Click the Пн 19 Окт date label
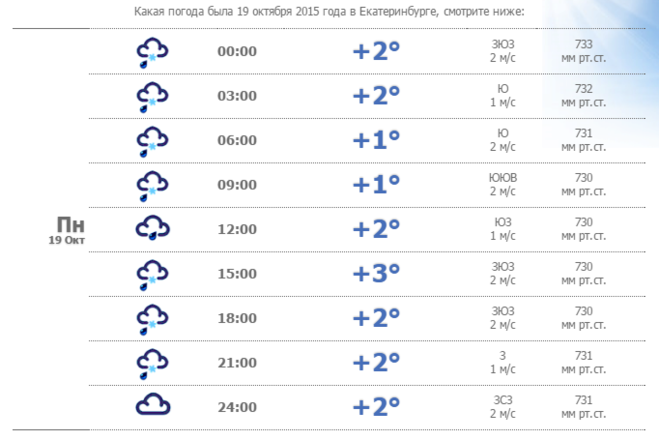Screen dimensions: 659x440 click(69, 229)
